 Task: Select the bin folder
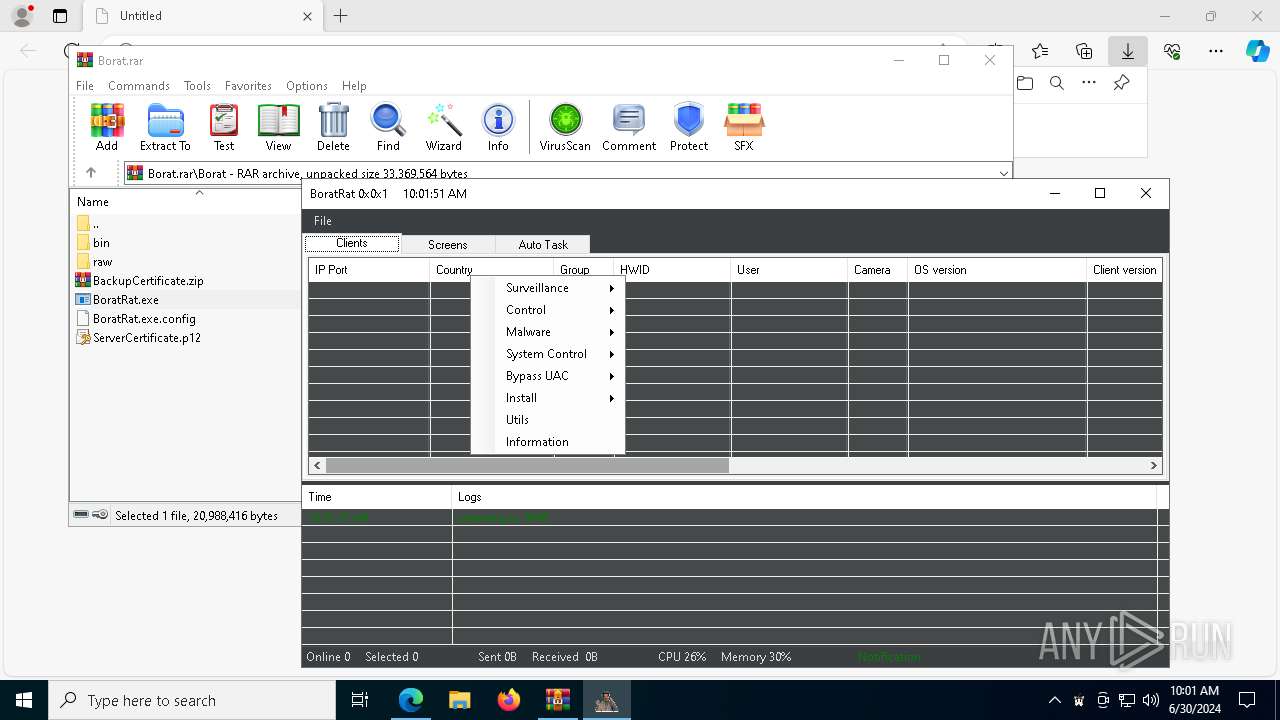click(x=101, y=243)
